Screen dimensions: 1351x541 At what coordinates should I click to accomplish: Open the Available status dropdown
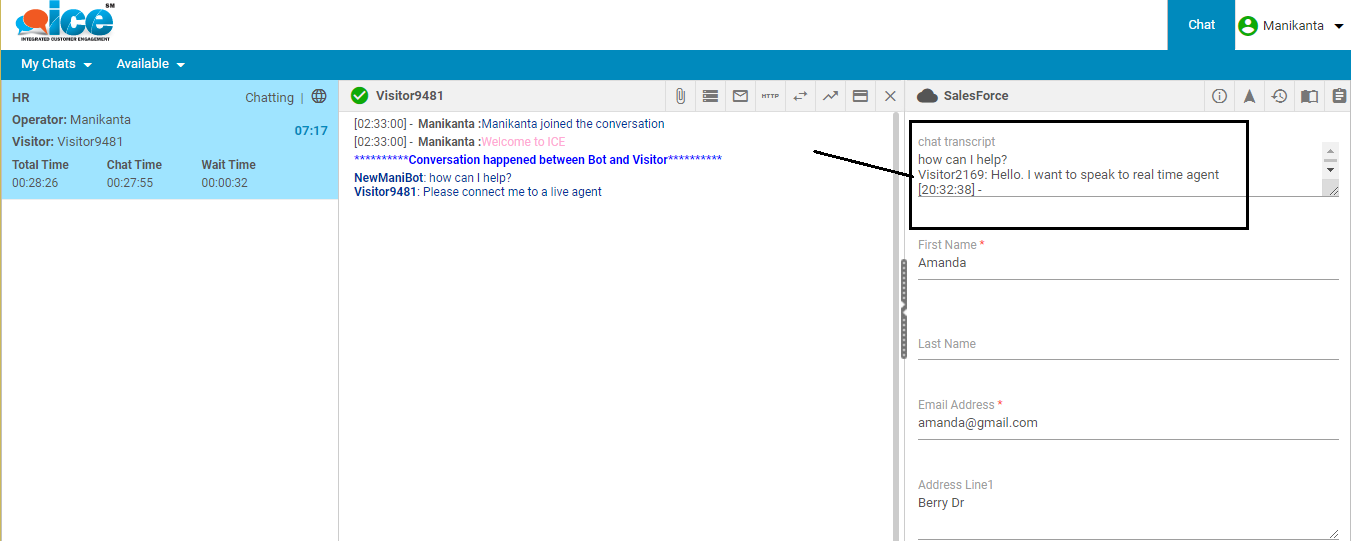click(150, 64)
